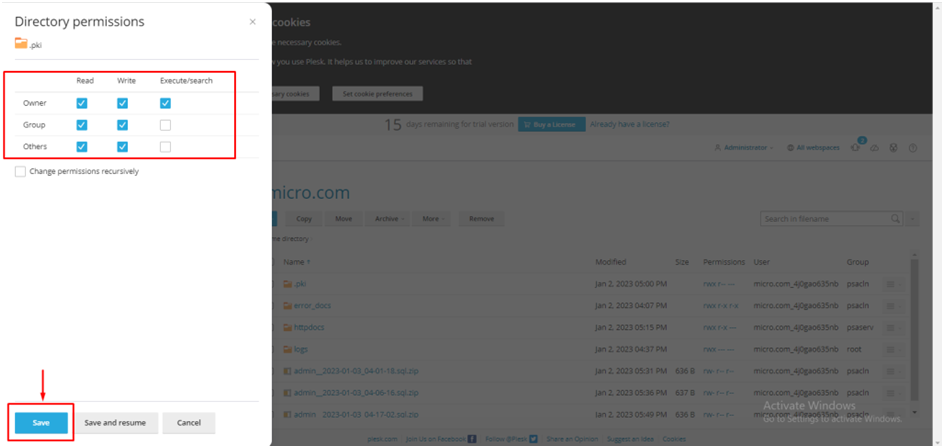Click the globe icon beside All webspaces
Image resolution: width=944 pixels, height=448 pixels.
click(x=790, y=148)
